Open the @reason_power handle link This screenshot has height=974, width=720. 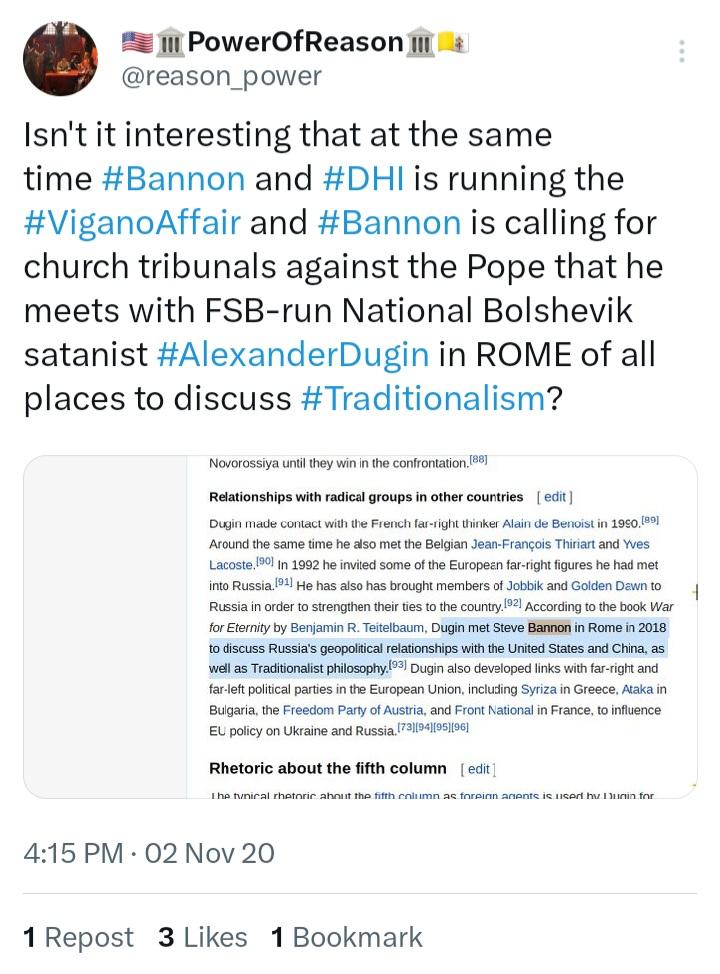pos(221,76)
